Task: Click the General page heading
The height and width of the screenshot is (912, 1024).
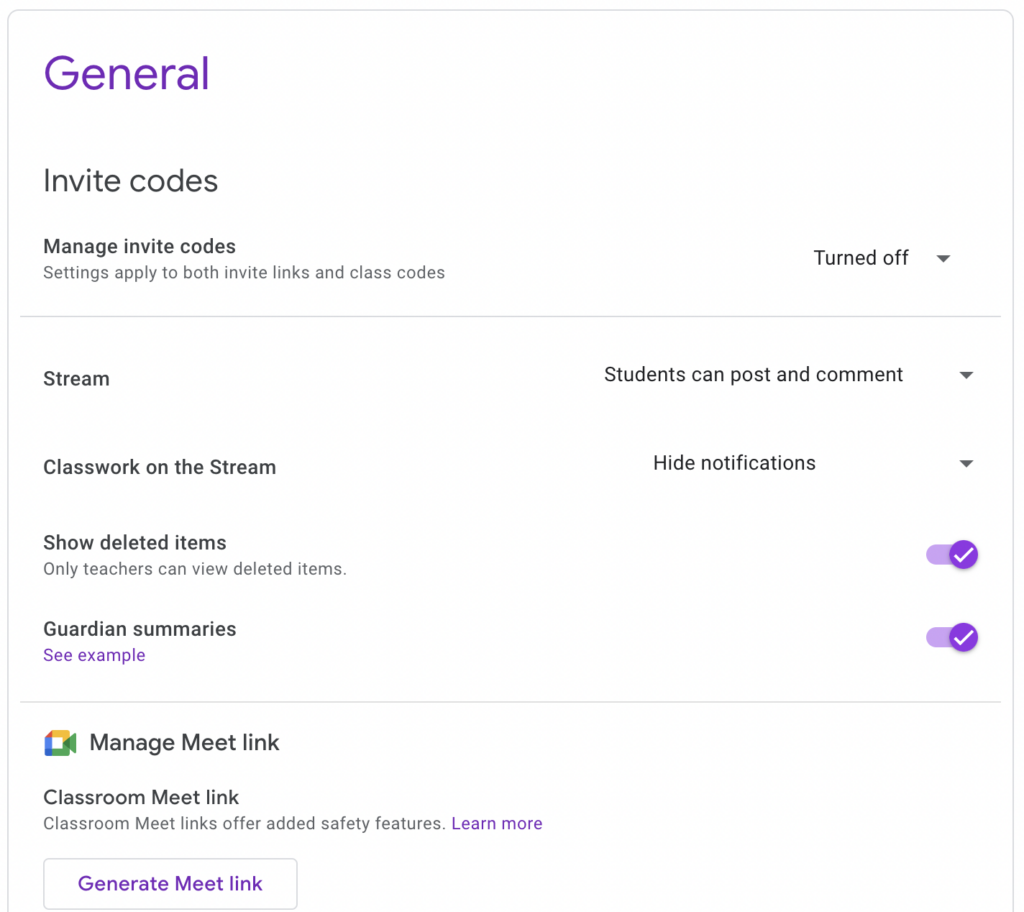Action: pyautogui.click(x=126, y=73)
